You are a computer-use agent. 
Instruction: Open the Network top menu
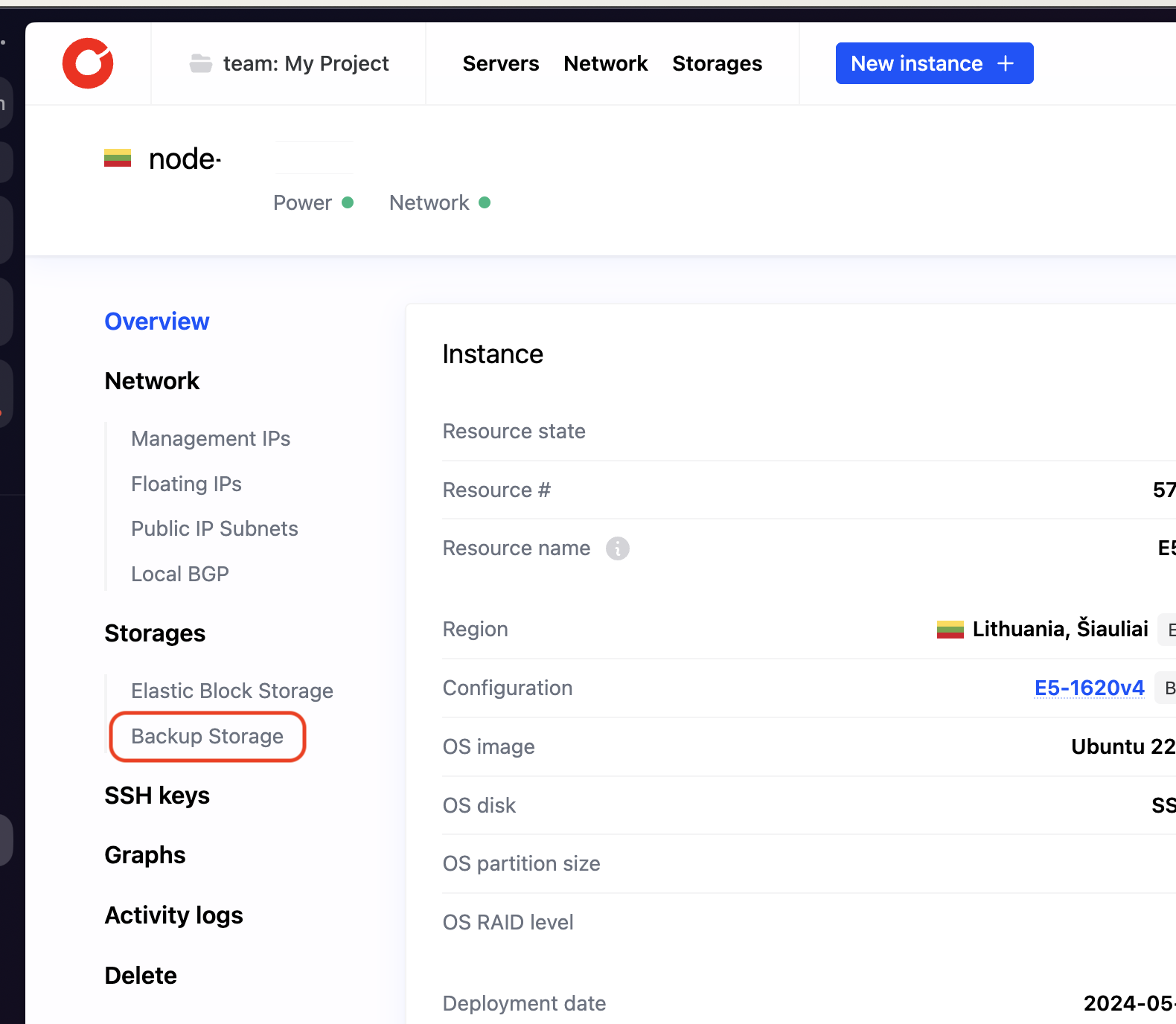click(606, 63)
